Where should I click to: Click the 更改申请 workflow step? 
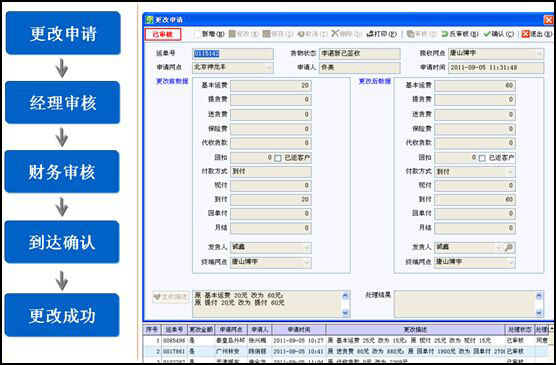tap(63, 33)
